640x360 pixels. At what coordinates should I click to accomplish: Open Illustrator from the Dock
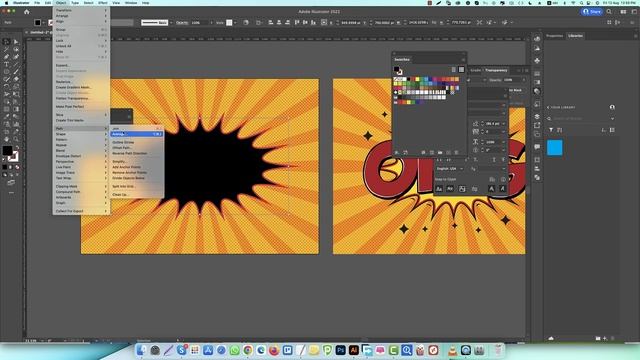[x=353, y=350]
